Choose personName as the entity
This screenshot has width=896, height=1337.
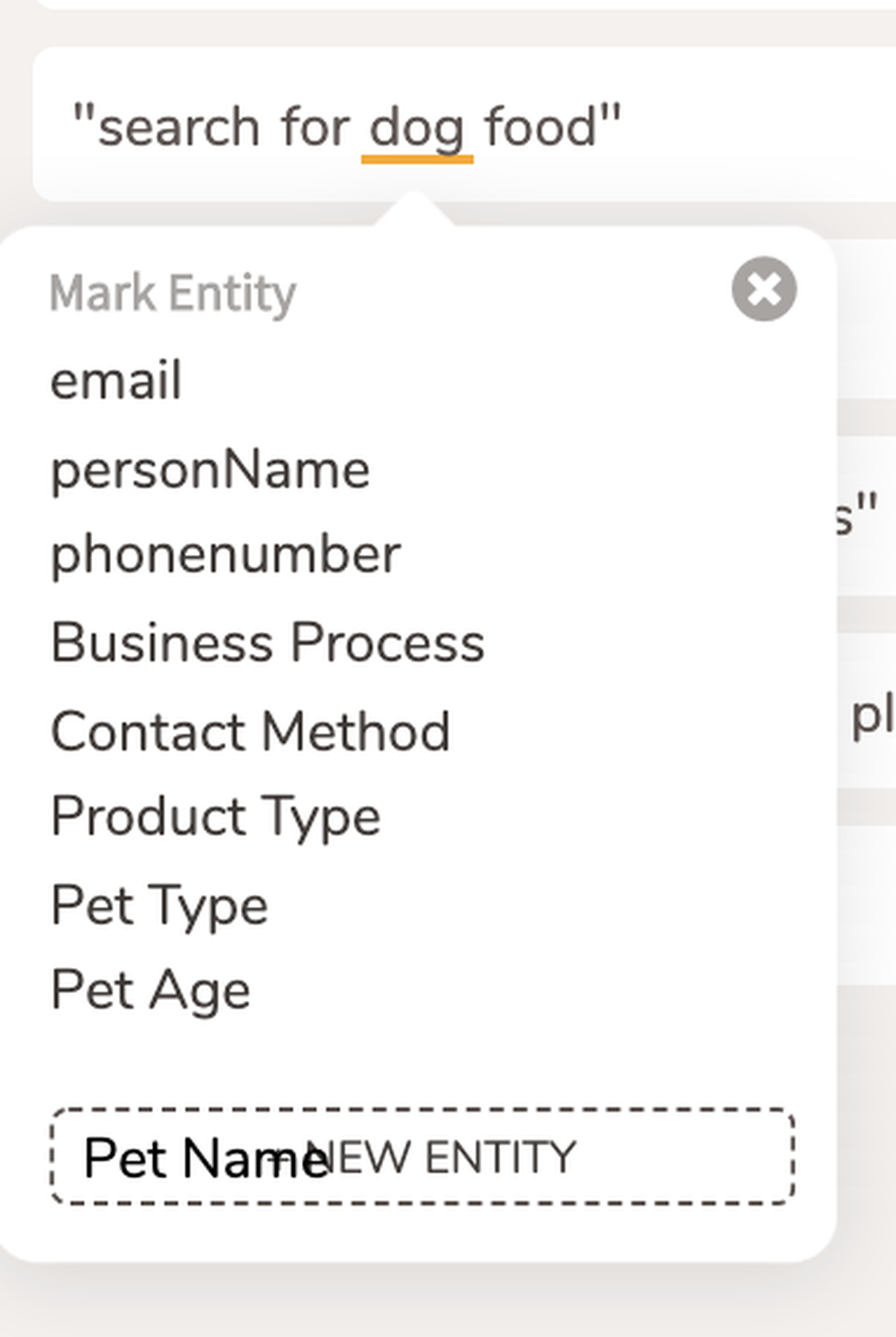pyautogui.click(x=210, y=467)
